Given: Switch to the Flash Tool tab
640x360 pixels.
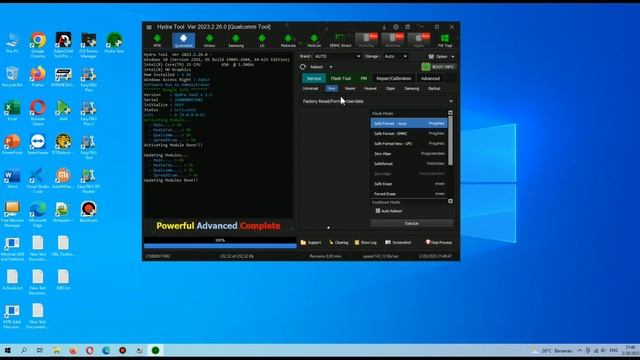Looking at the screenshot, I should [341, 78].
